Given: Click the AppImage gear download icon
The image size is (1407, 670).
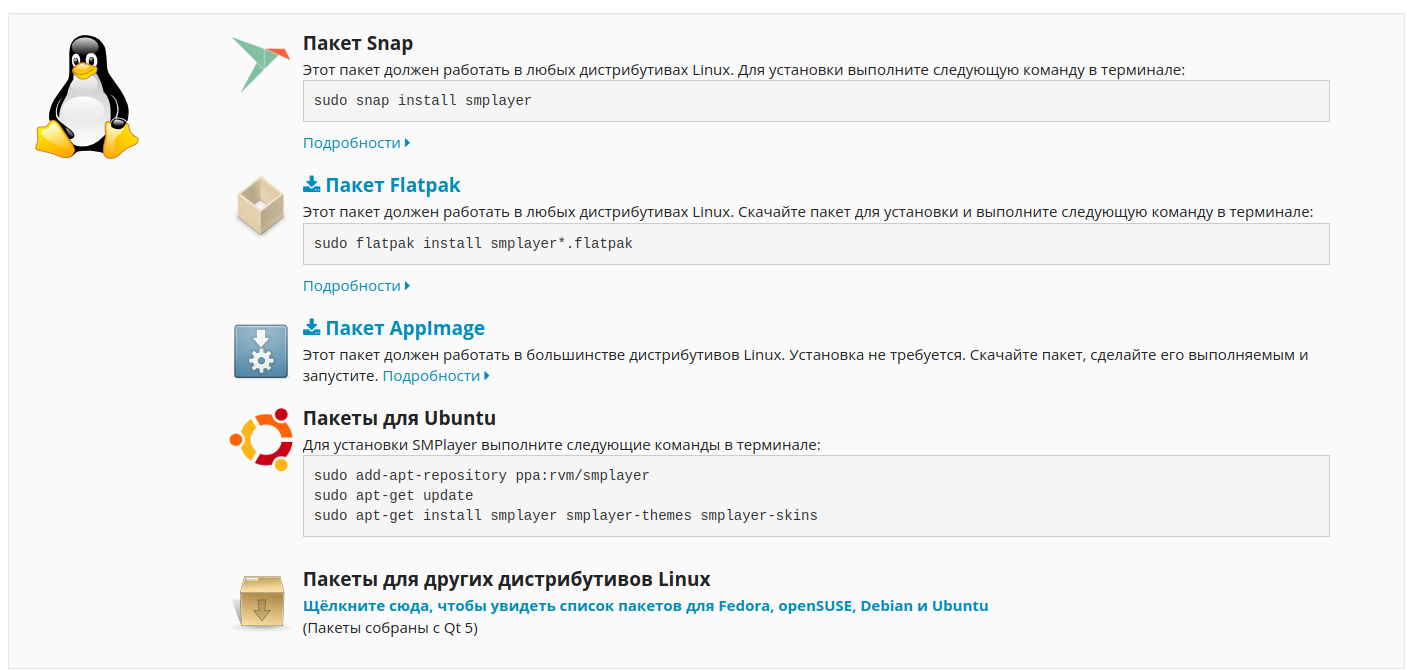Looking at the screenshot, I should click(x=261, y=350).
